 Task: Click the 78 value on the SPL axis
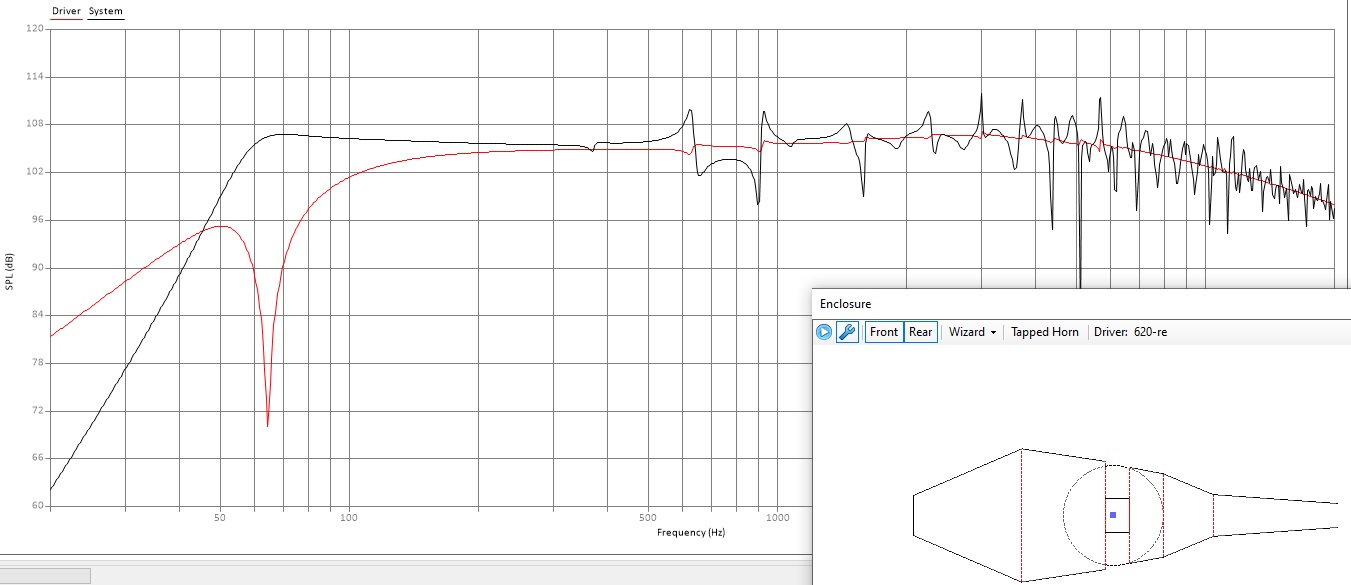point(38,363)
